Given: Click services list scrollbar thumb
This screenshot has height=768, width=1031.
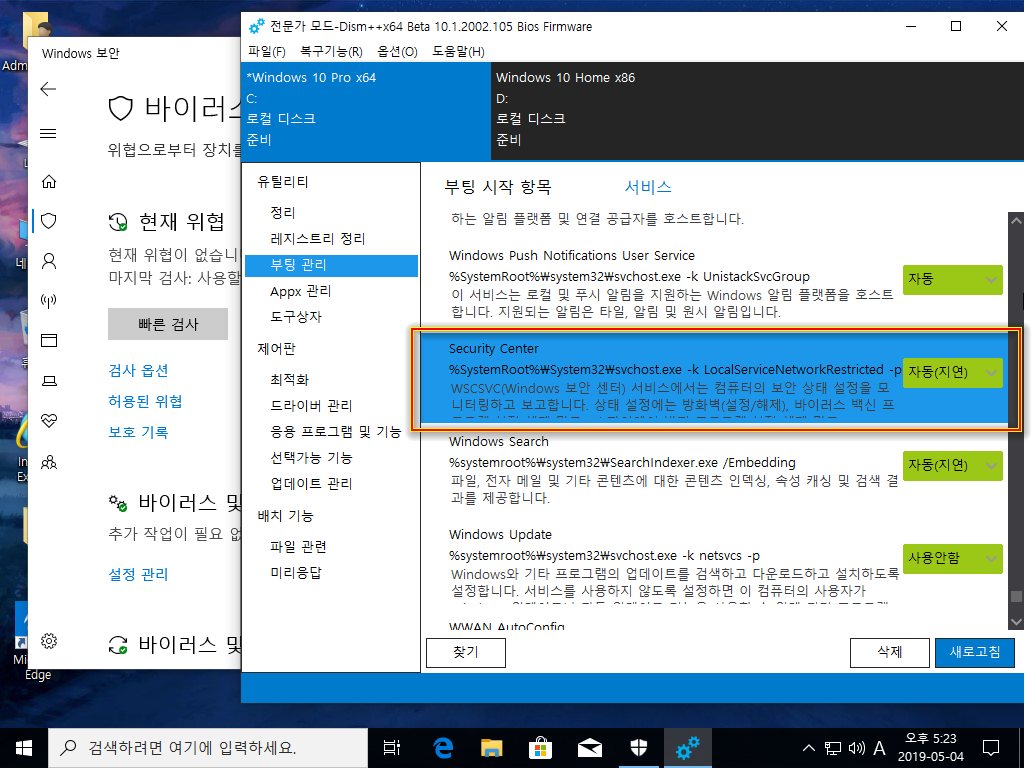Looking at the screenshot, I should click(1016, 596).
